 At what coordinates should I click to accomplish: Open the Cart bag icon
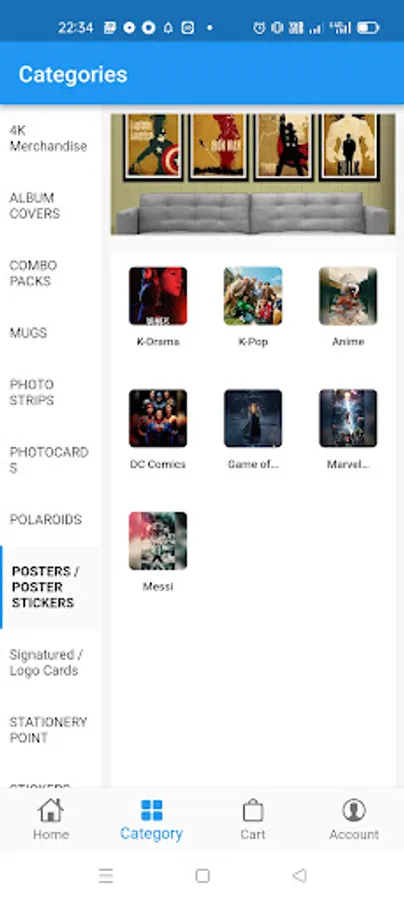click(252, 810)
